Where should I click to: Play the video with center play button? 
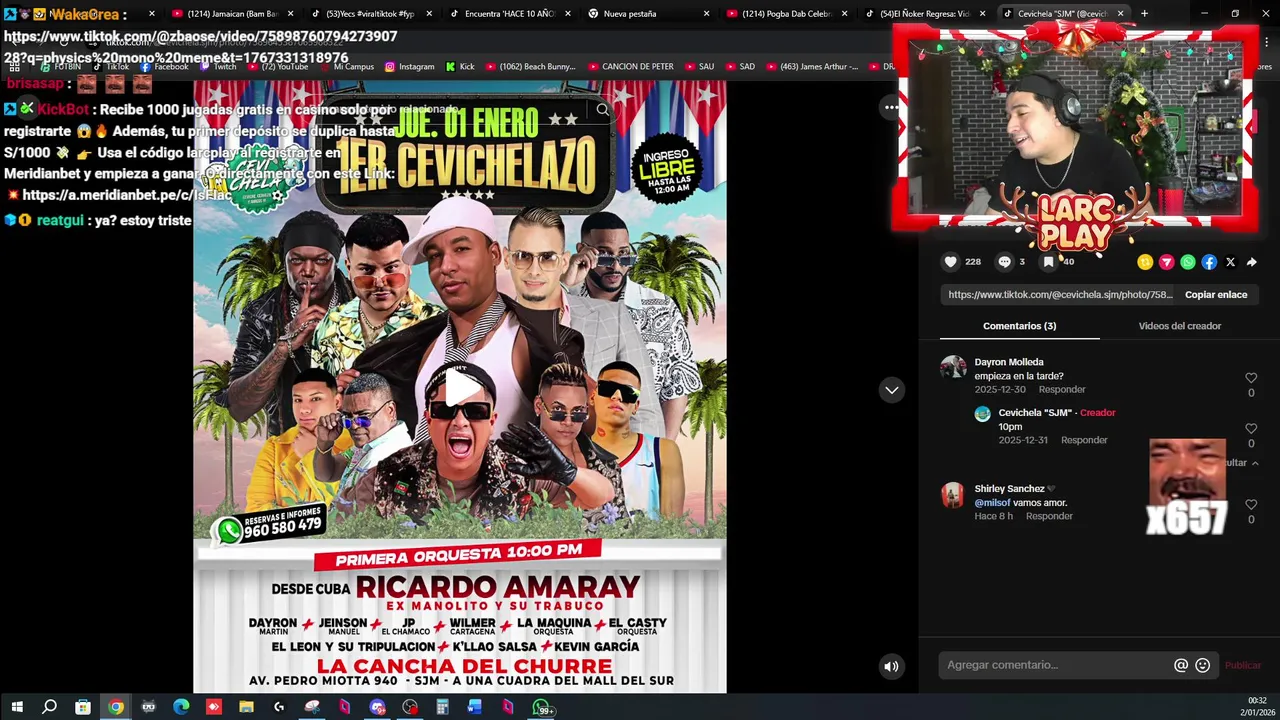461,387
